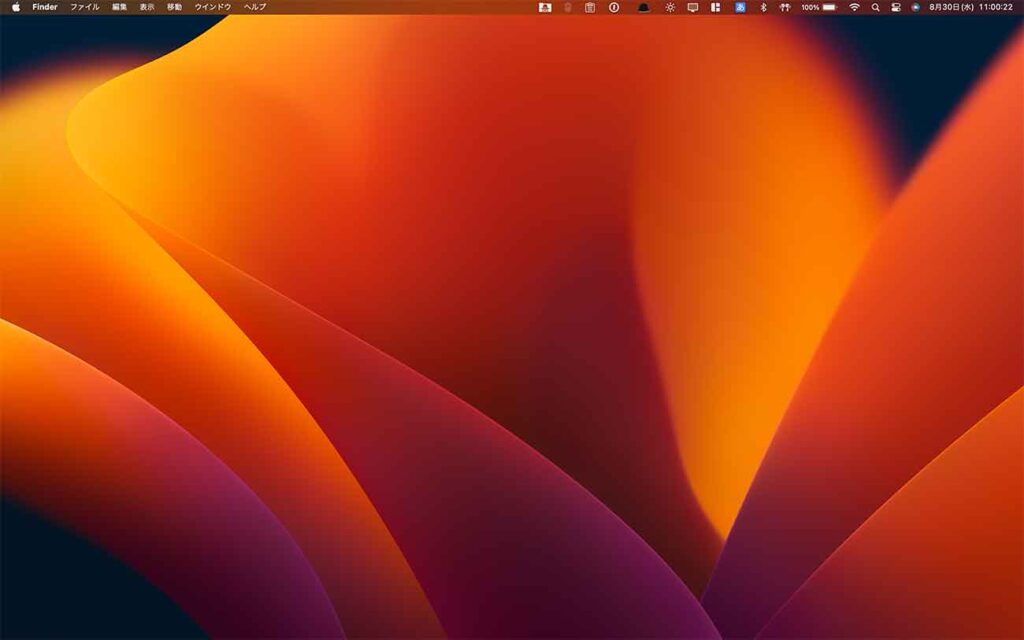
Task: Switch input method via the blue あ icon
Action: click(x=740, y=9)
